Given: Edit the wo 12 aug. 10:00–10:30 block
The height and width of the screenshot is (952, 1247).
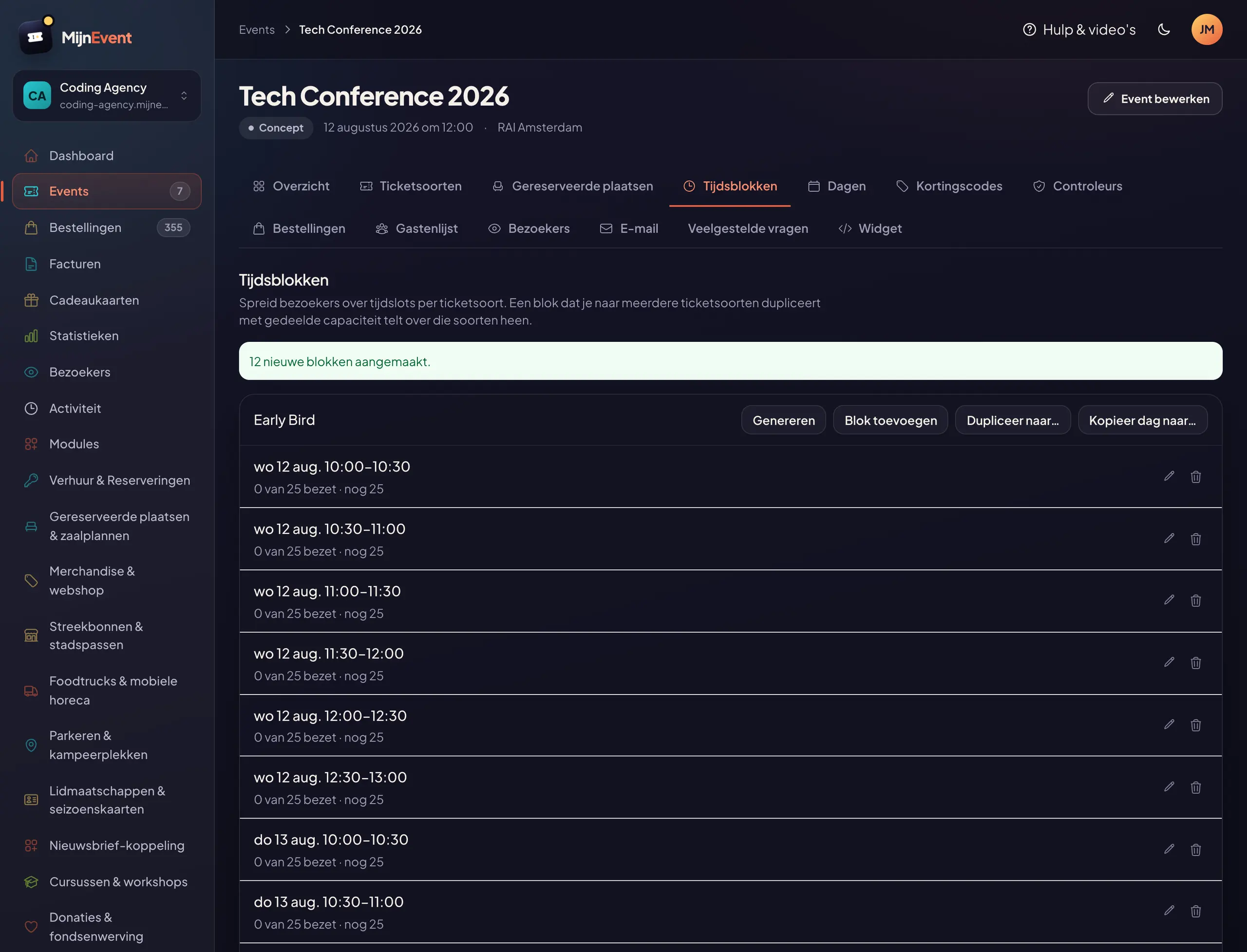Looking at the screenshot, I should point(1169,476).
